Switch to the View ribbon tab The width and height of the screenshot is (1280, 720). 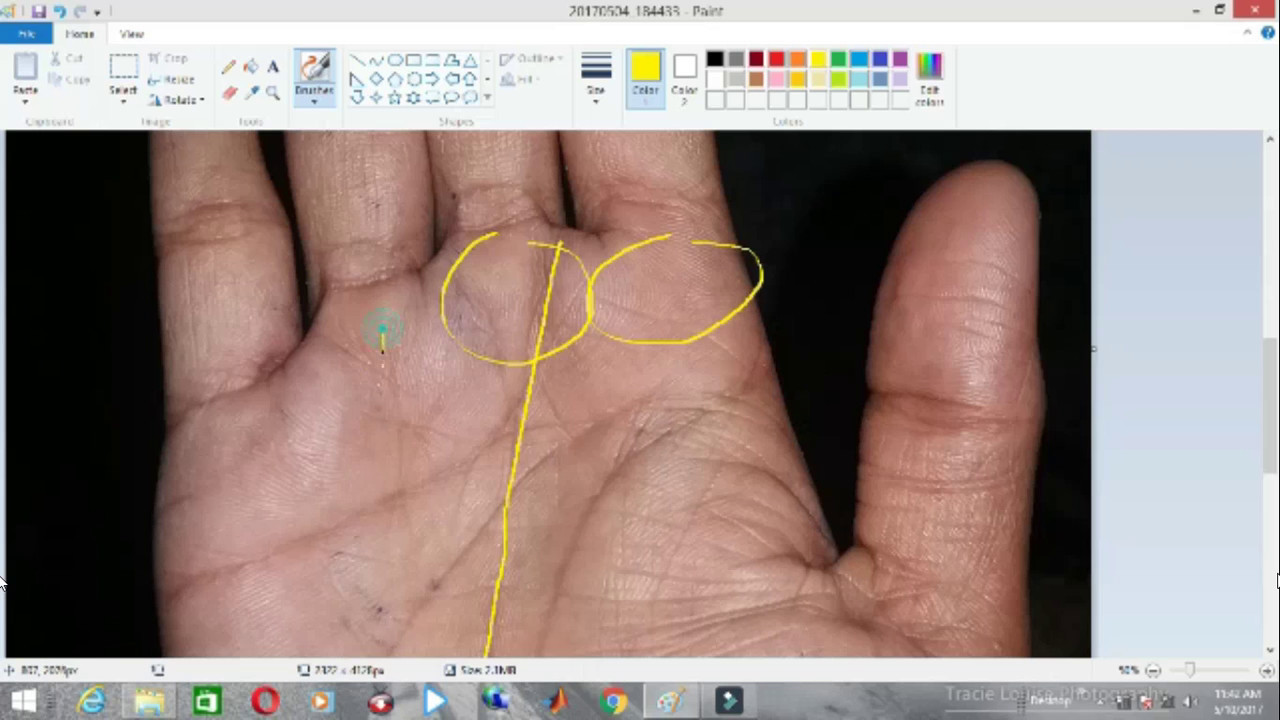click(x=132, y=34)
